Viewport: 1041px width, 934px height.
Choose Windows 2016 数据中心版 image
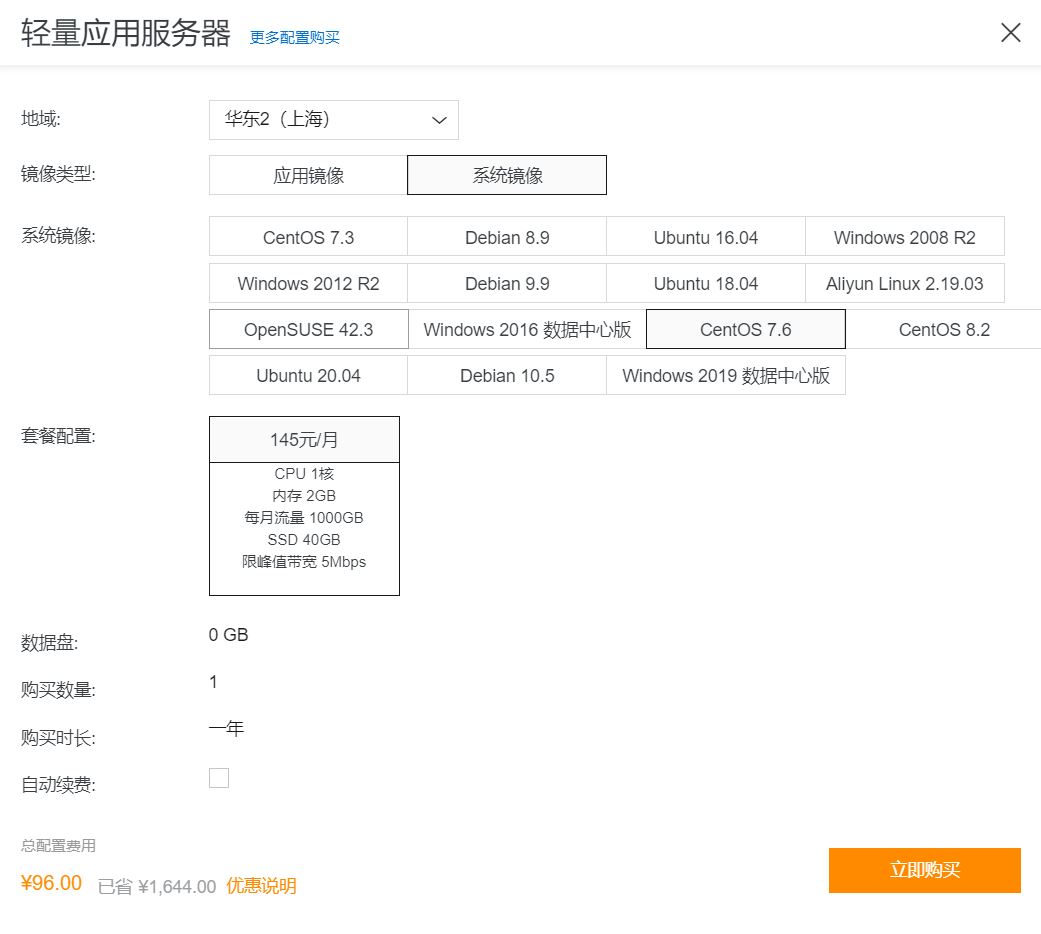(x=527, y=329)
